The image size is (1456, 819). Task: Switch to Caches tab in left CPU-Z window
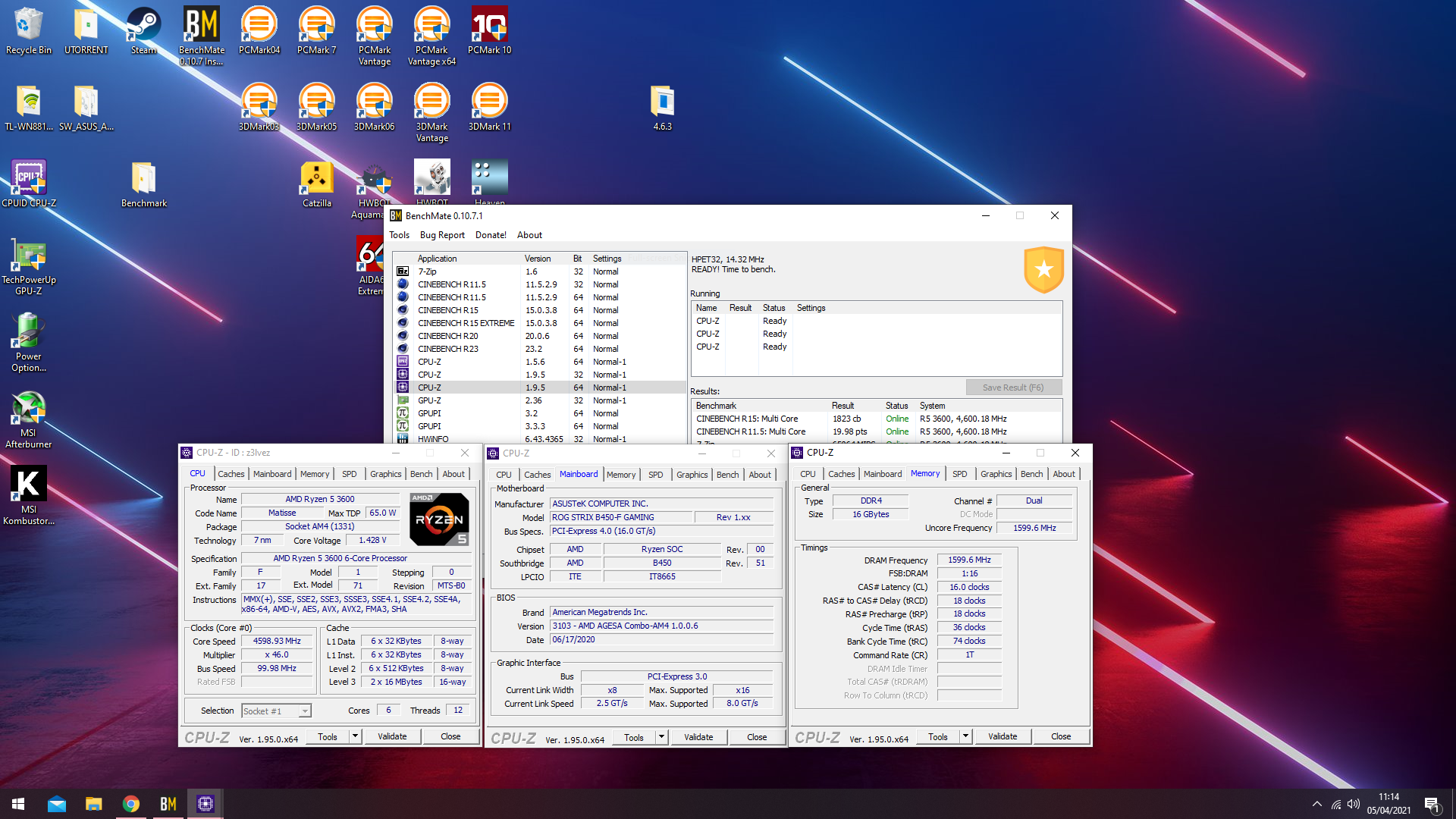point(231,474)
